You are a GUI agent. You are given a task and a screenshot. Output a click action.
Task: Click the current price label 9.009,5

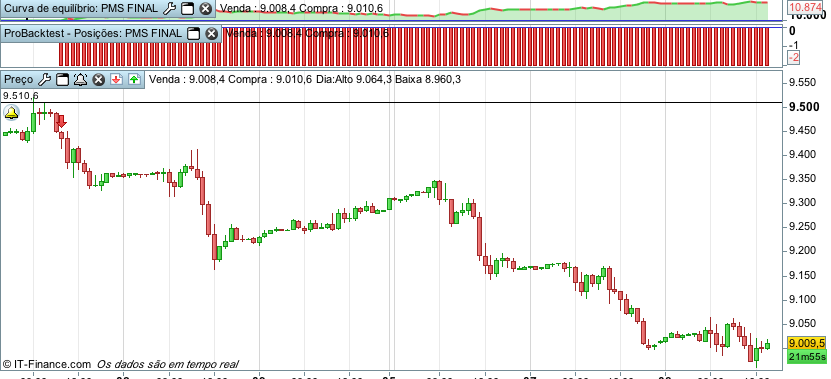807,342
